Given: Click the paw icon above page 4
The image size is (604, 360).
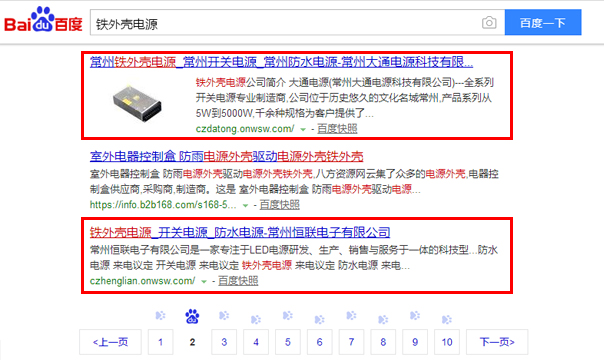Looking at the screenshot, I should click(256, 319).
